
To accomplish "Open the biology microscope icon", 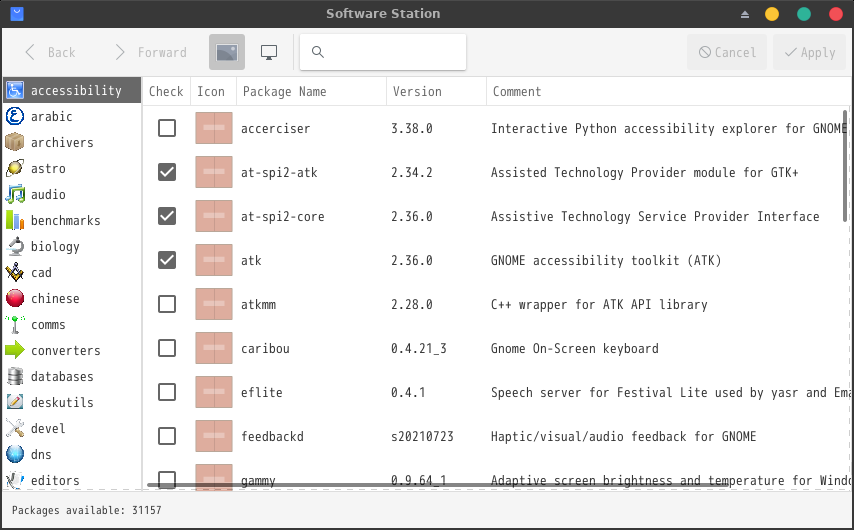I will click(x=15, y=246).
